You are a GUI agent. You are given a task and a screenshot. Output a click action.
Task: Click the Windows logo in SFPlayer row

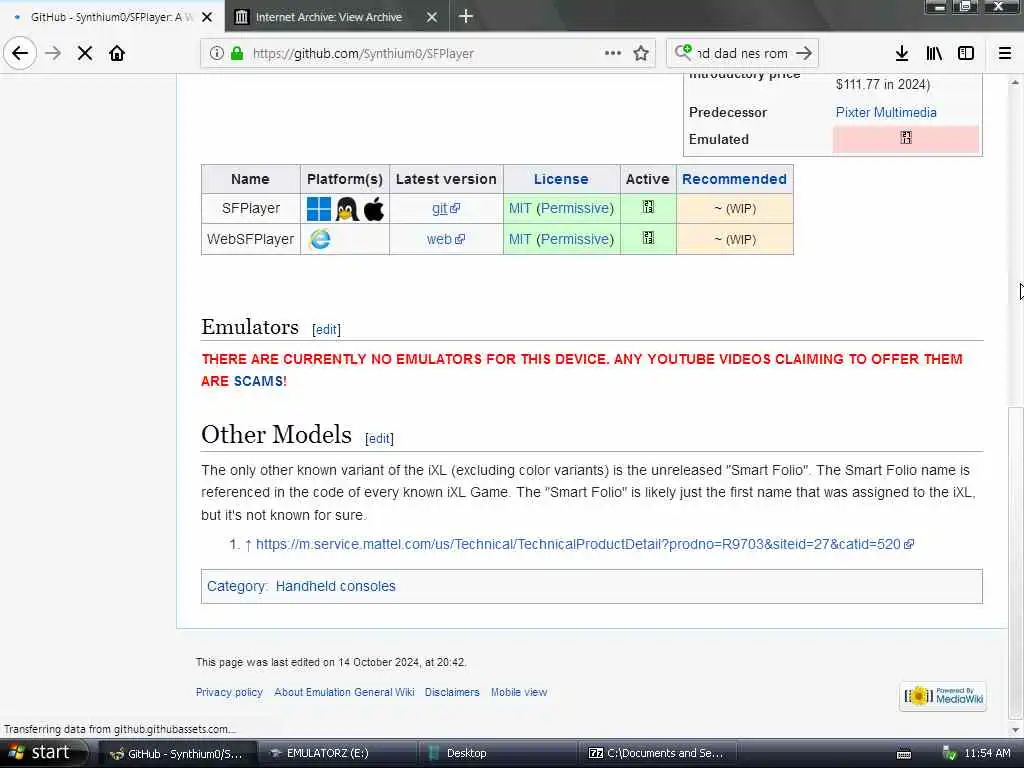pos(319,209)
